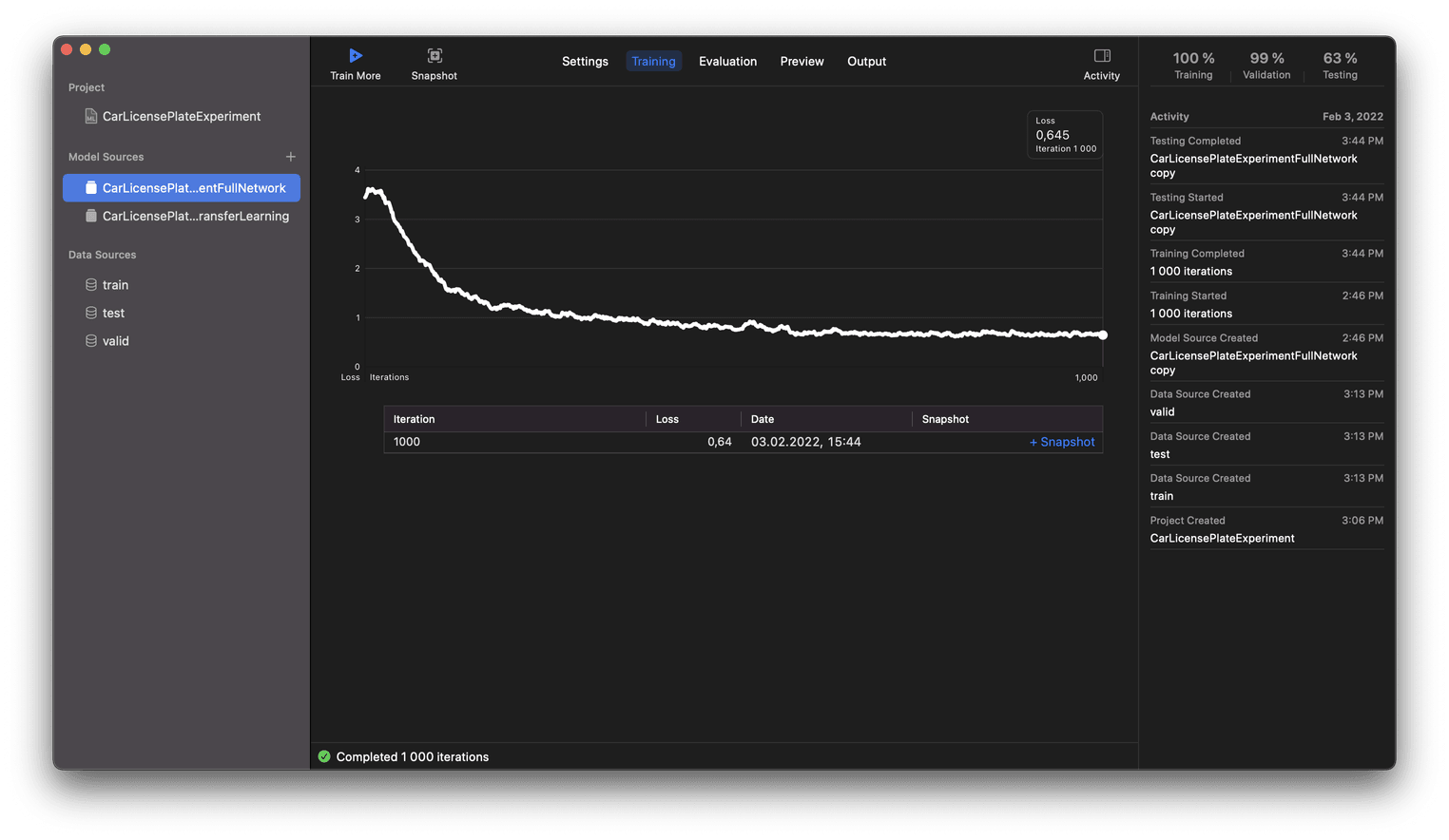
Task: Select the iteration 1000 table row
Action: click(666, 442)
